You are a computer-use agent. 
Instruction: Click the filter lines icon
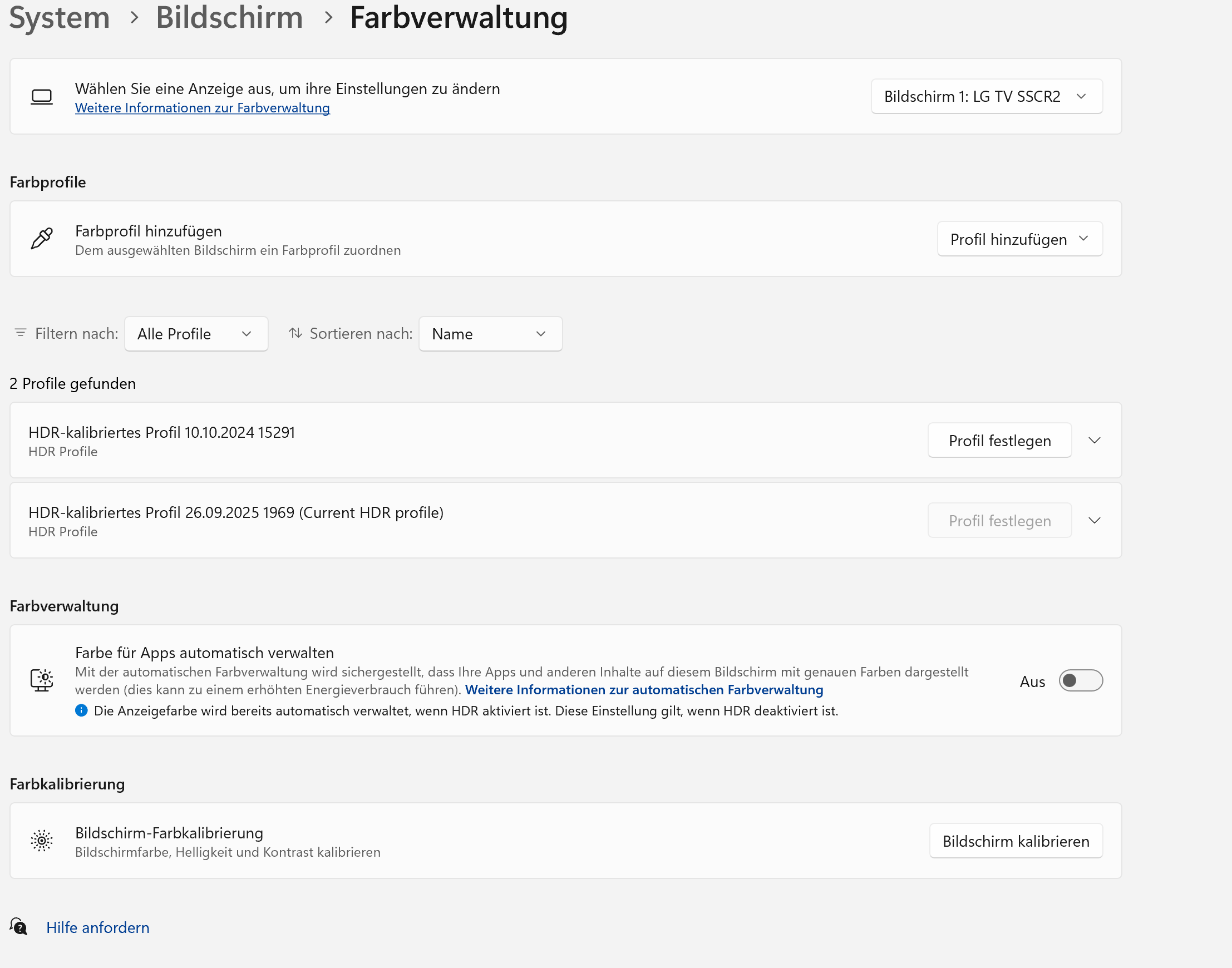21,333
